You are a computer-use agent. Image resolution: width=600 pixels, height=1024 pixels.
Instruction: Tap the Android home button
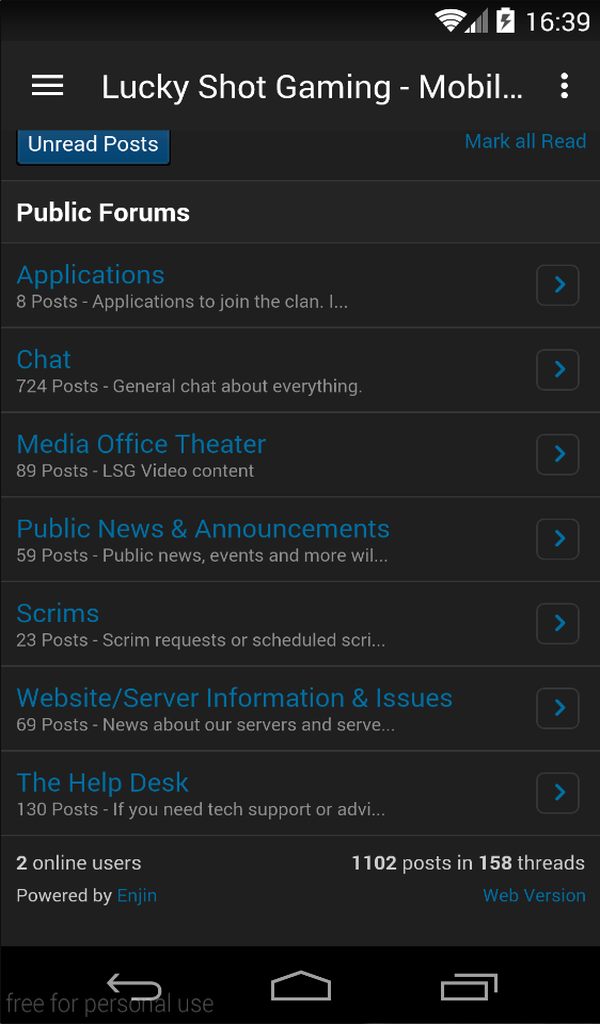tap(300, 987)
